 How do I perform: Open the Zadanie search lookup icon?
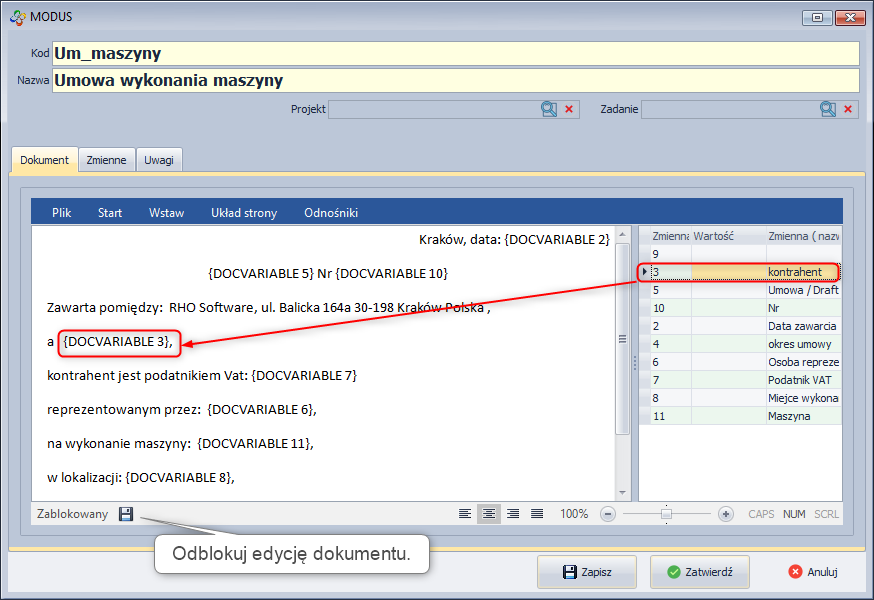pos(828,109)
